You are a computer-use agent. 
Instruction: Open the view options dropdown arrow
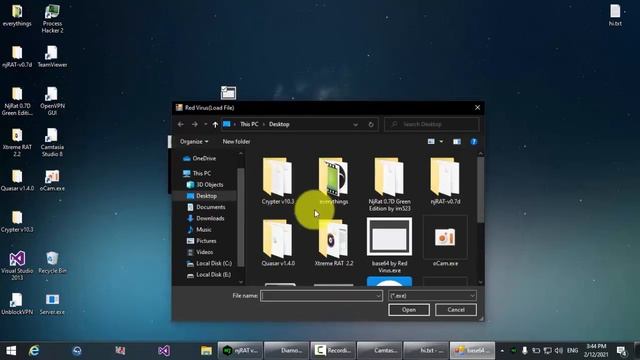coord(441,142)
